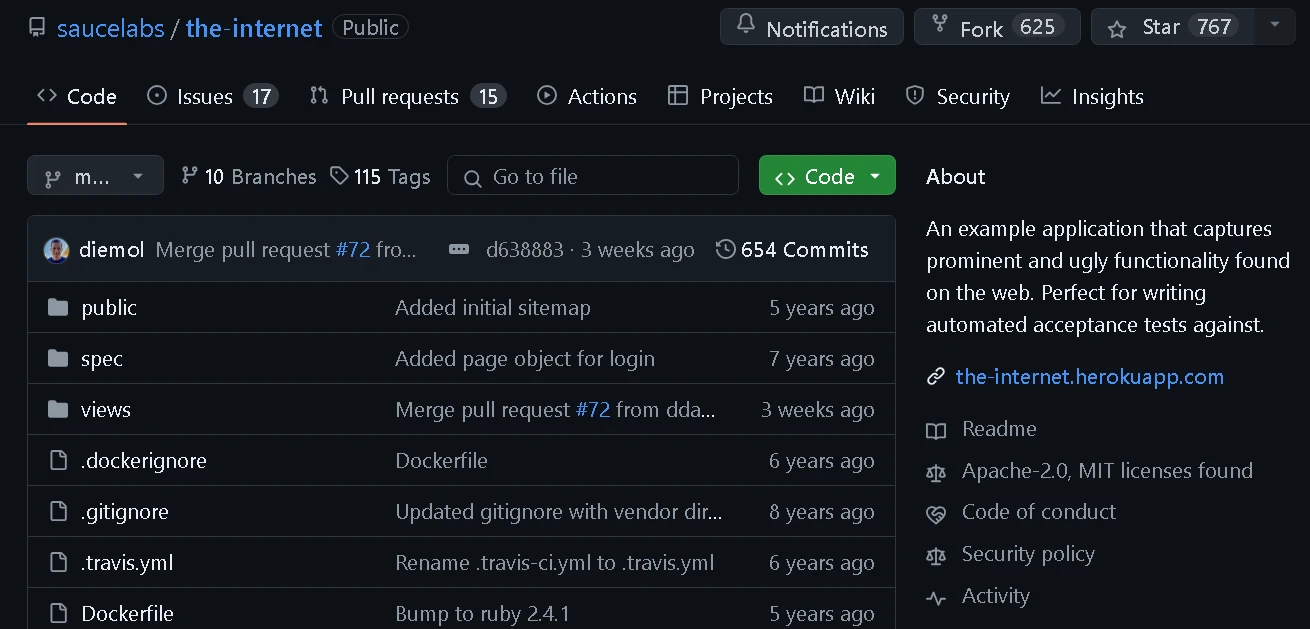The height and width of the screenshot is (629, 1310).
Task: Click the folder icon for public
Action: [58, 307]
